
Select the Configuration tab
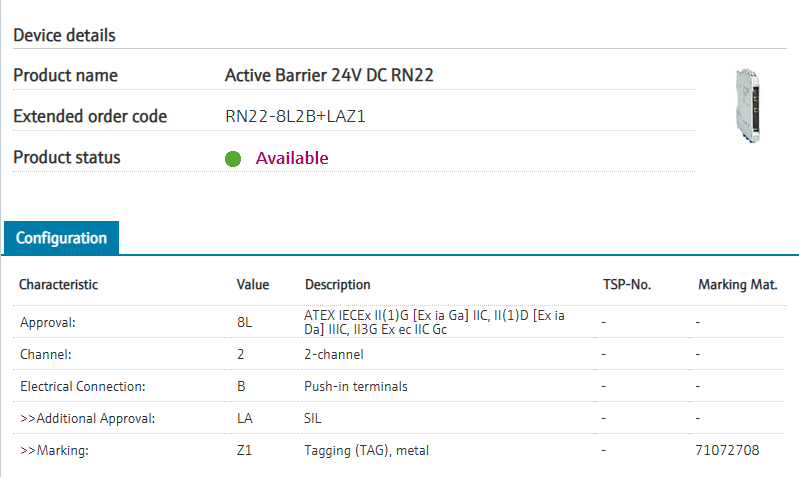tap(61, 238)
